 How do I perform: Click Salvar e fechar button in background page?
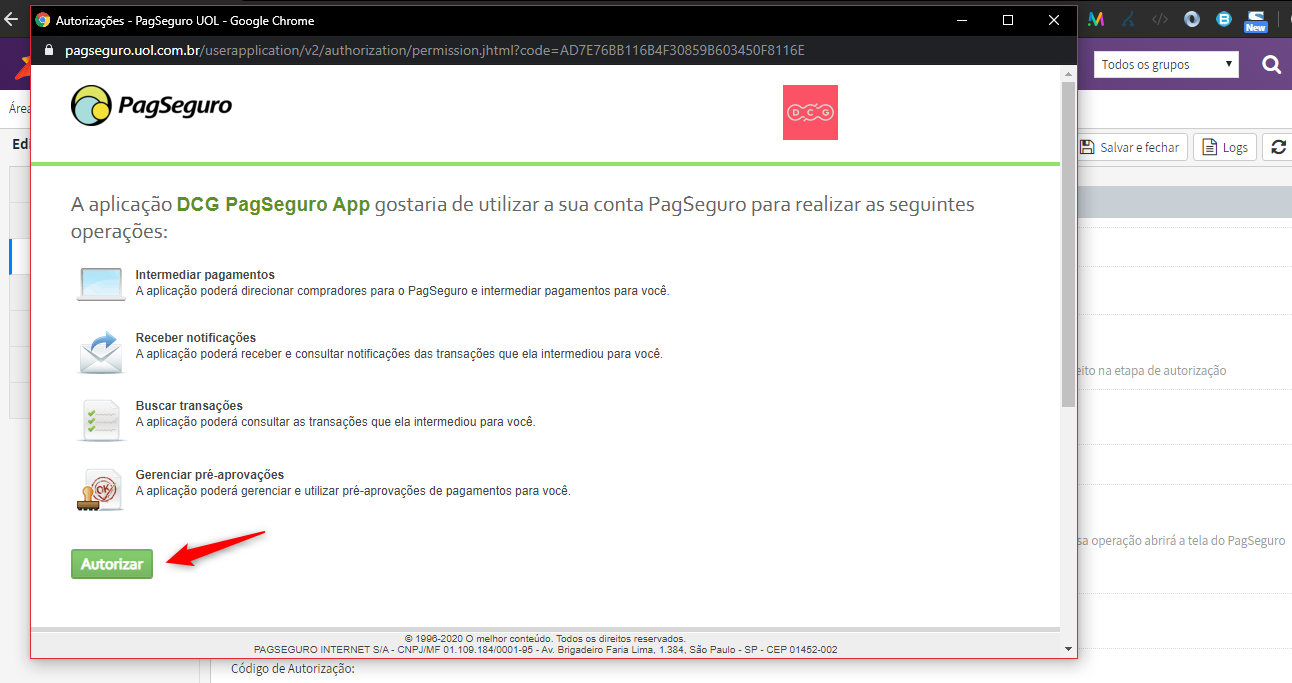[x=1131, y=147]
